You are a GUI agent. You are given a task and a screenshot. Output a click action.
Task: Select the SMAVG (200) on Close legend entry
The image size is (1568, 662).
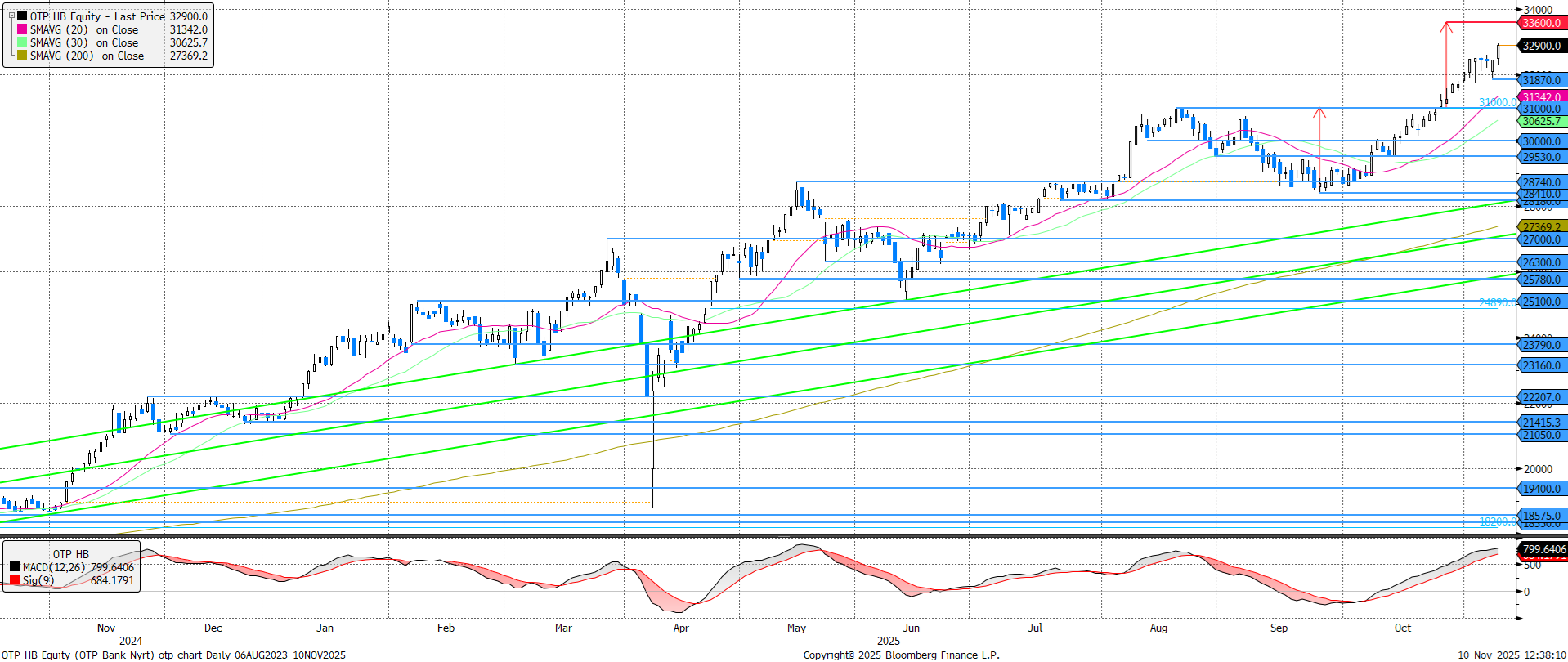pos(87,56)
